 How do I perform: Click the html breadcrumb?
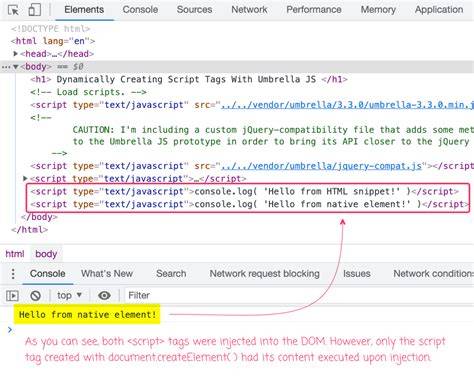[15, 254]
